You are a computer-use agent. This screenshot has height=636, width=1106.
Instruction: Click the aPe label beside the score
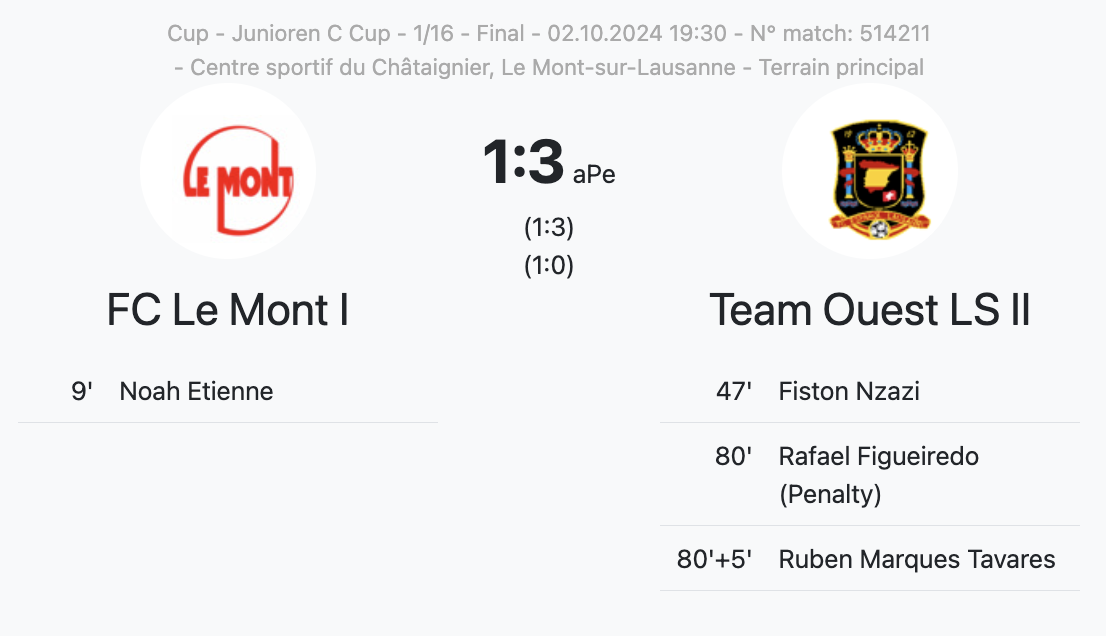[x=594, y=175]
